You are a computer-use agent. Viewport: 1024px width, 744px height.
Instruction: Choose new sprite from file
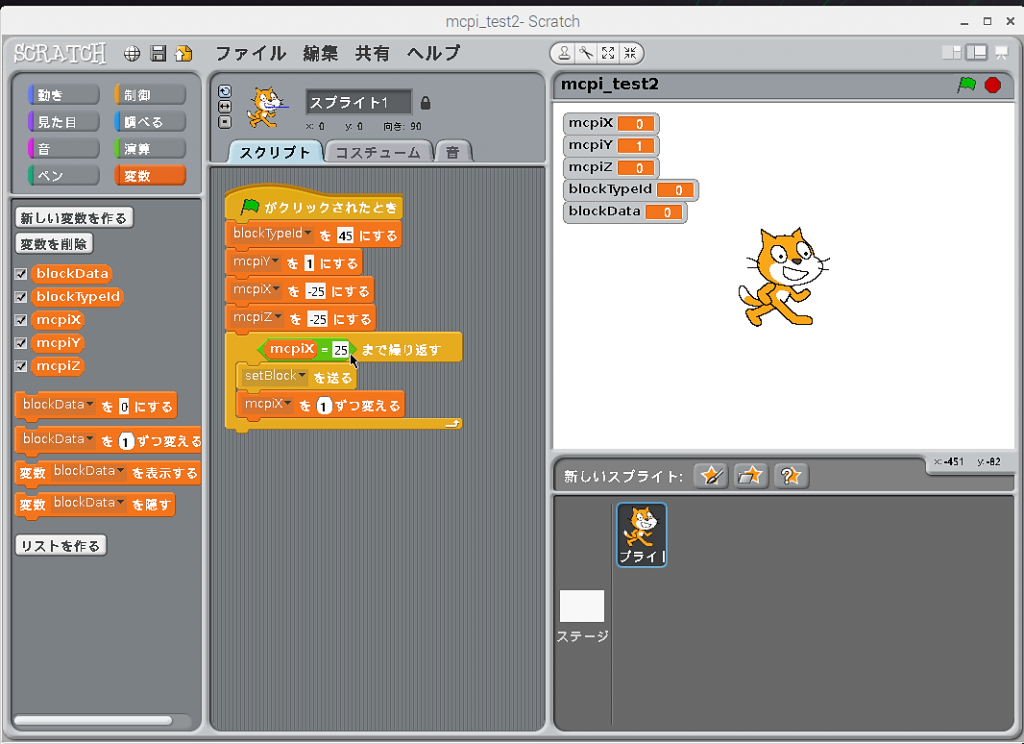point(750,476)
